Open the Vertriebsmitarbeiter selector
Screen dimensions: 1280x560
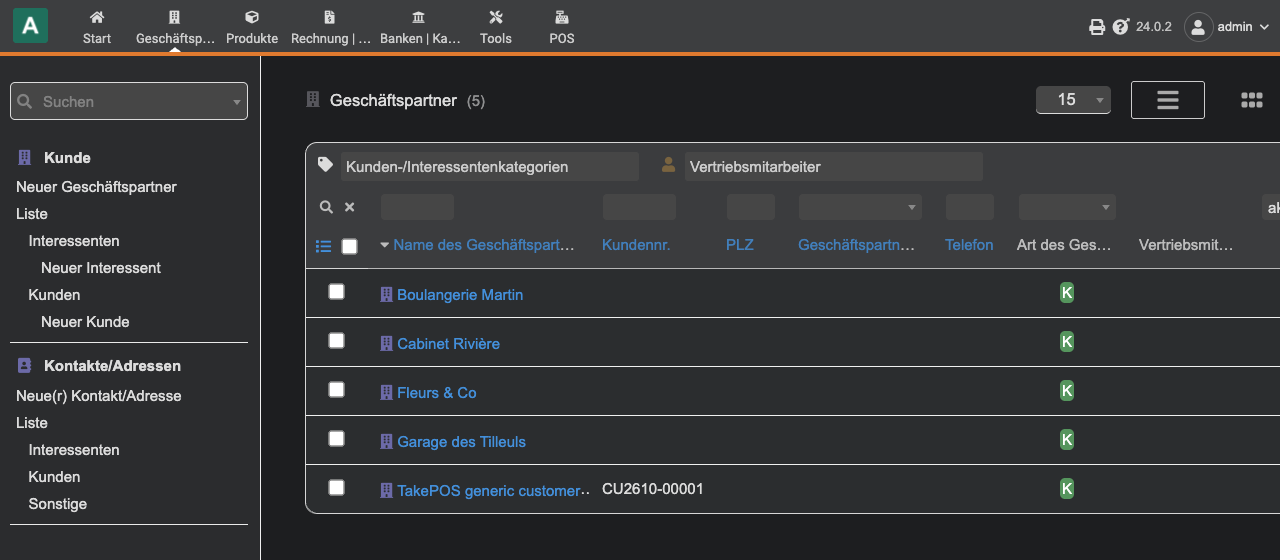(x=833, y=166)
